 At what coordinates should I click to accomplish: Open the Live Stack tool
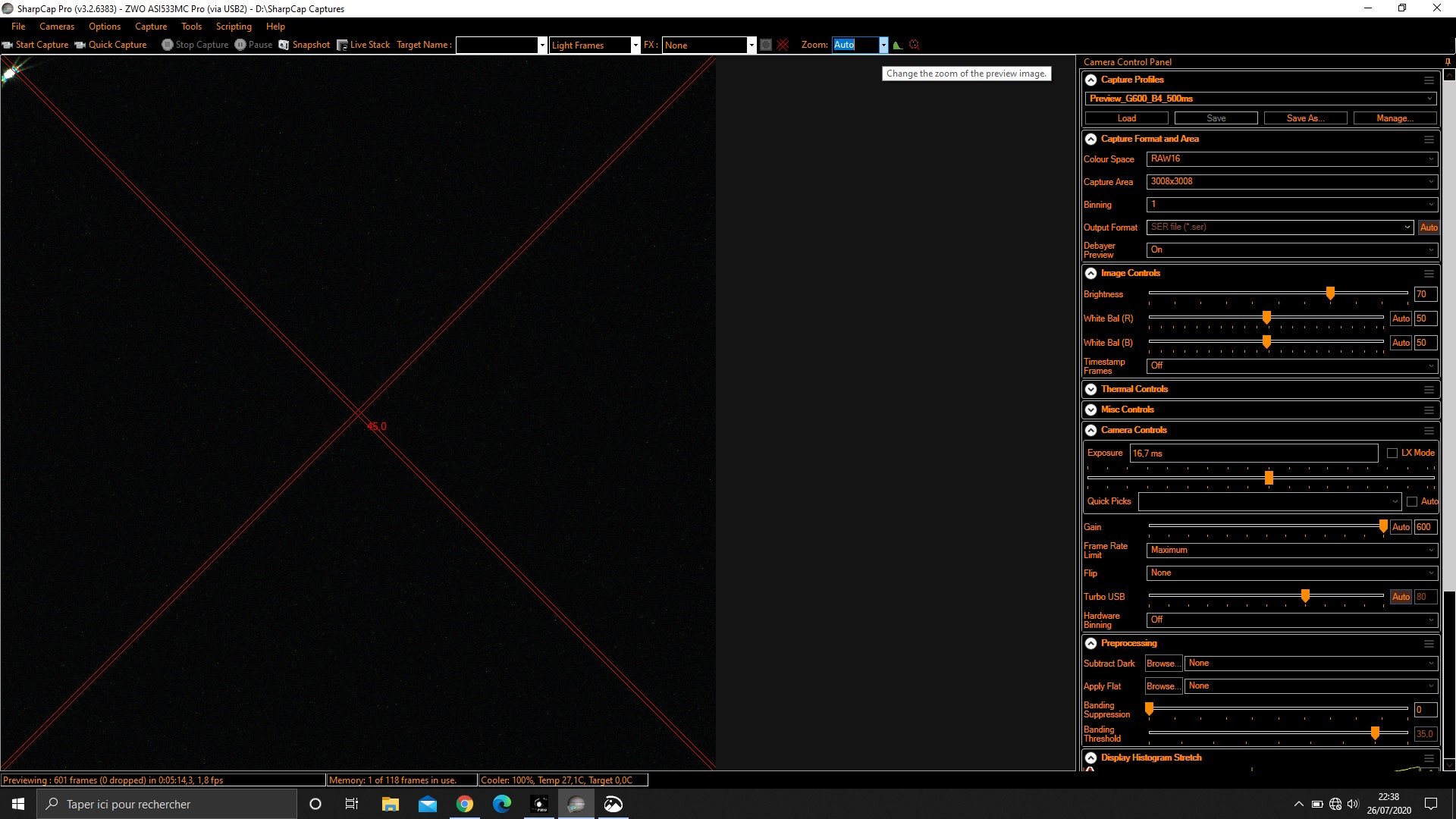pyautogui.click(x=363, y=45)
